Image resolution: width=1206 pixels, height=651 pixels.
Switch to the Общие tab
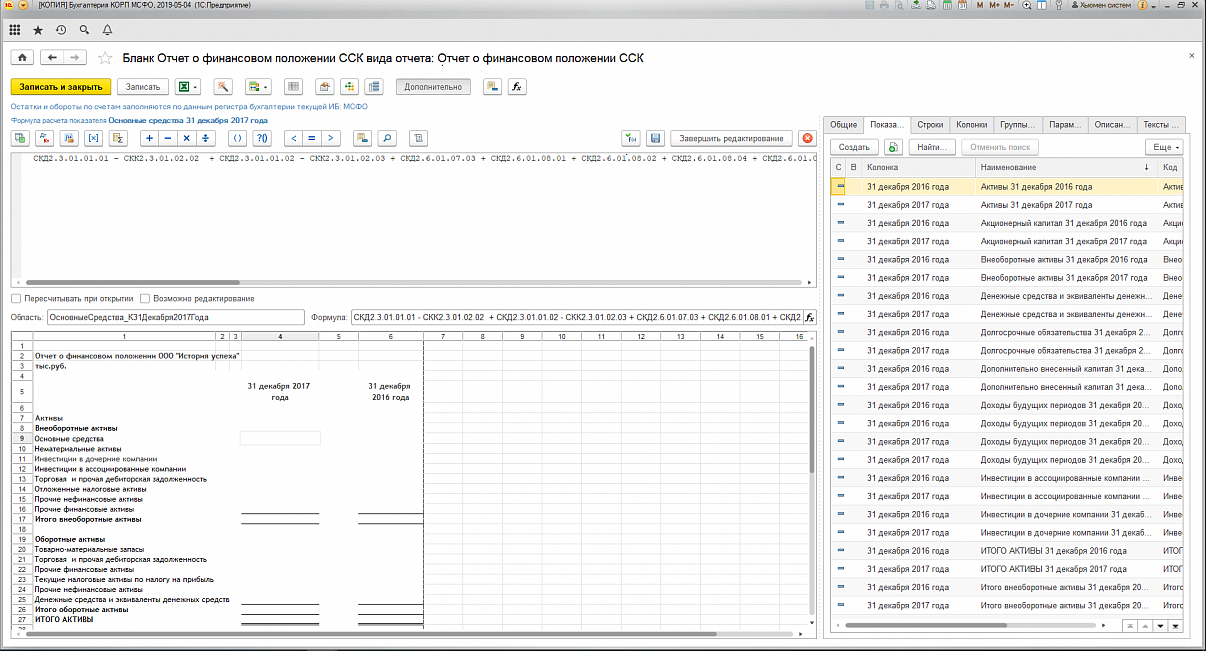pyautogui.click(x=843, y=125)
